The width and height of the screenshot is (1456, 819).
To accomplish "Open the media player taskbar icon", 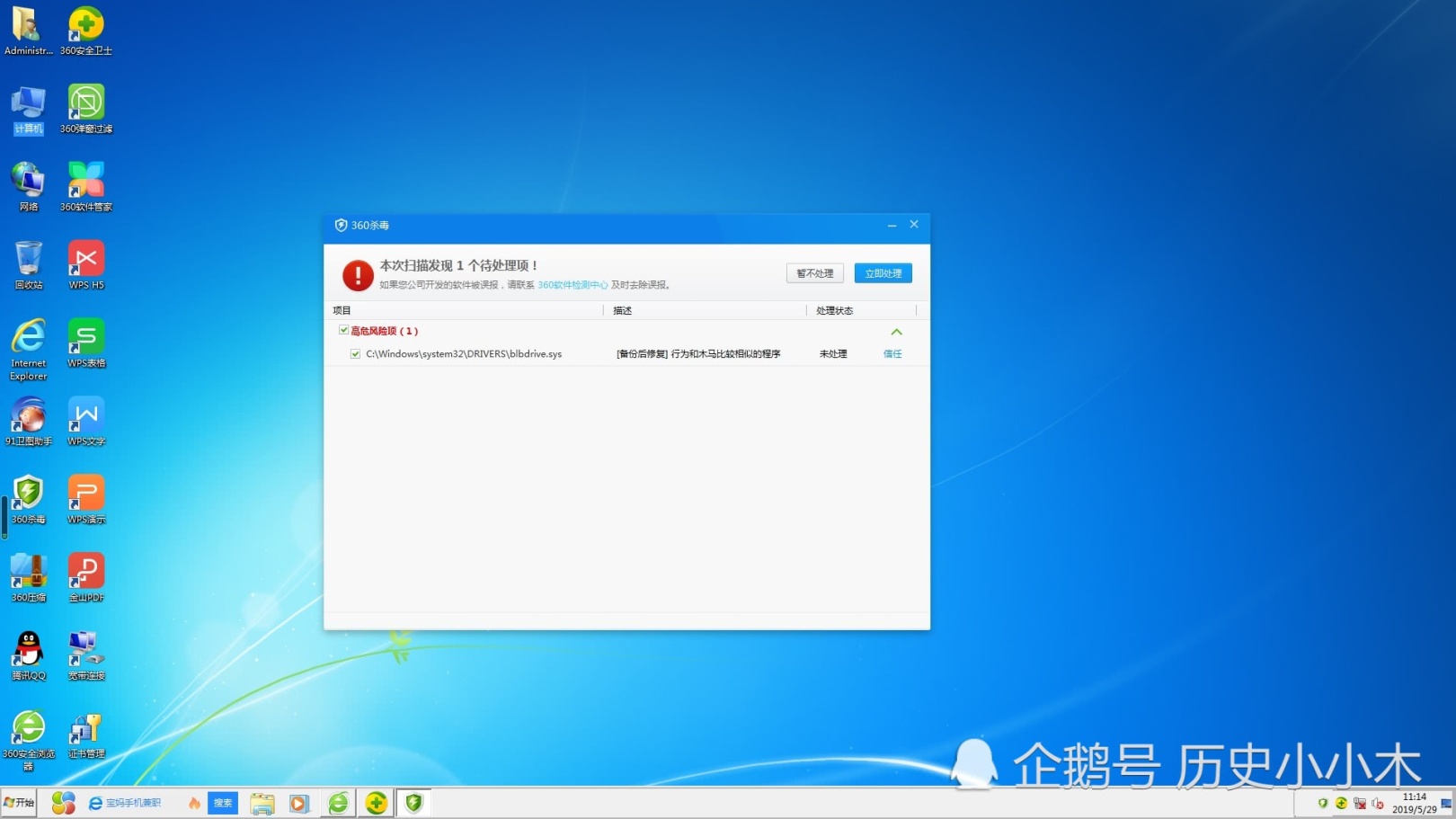I will point(299,803).
